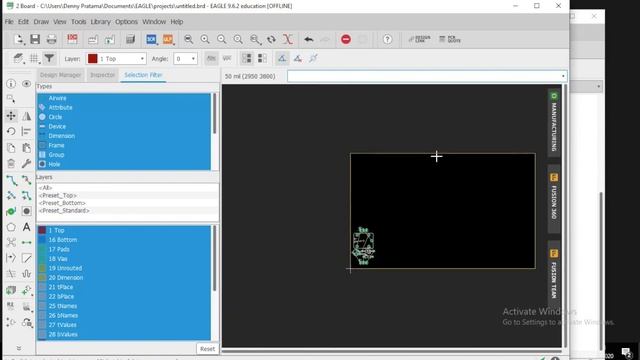Select the Paste clipboard tool
Image resolution: width=640 pixels, height=360 pixels.
27,148
